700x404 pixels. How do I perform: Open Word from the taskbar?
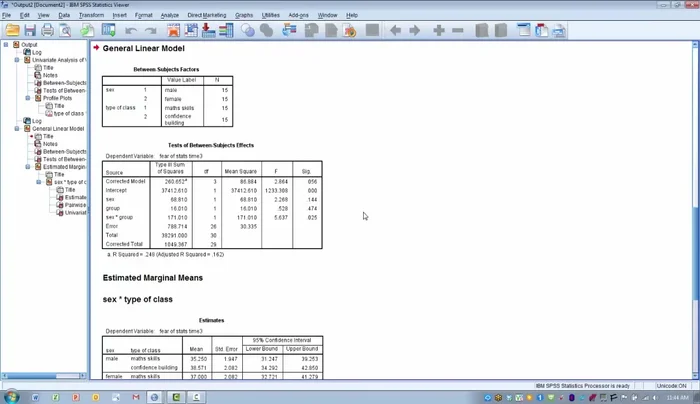coord(35,397)
